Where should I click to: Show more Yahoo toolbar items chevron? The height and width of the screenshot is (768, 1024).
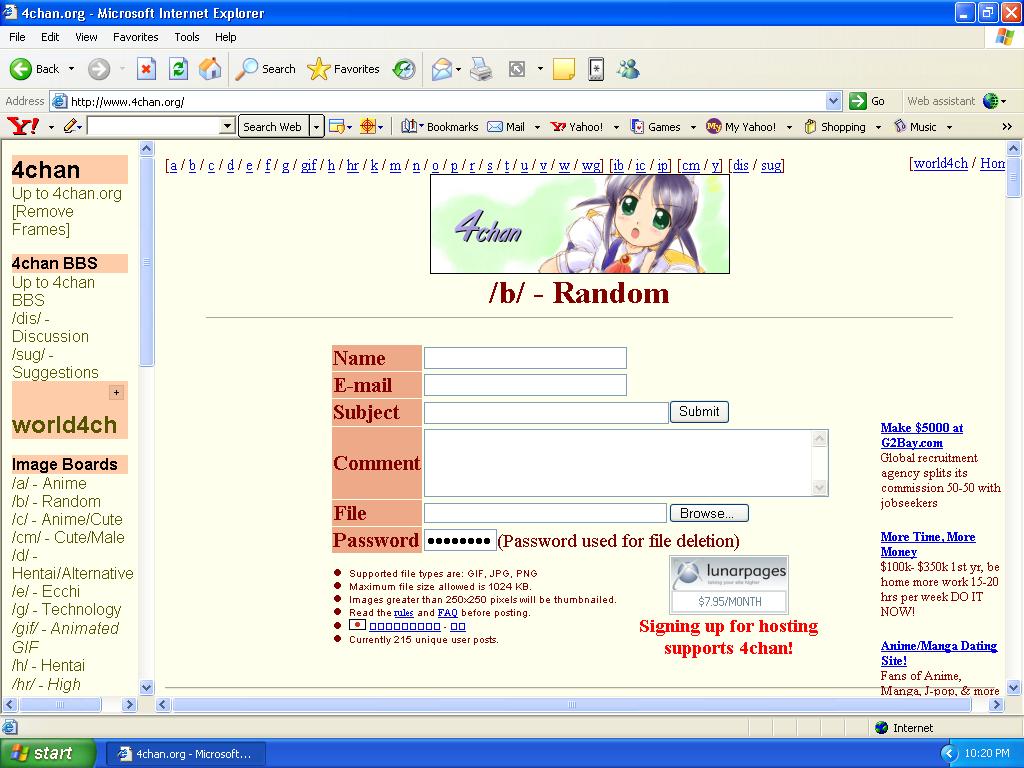pyautogui.click(x=1006, y=127)
